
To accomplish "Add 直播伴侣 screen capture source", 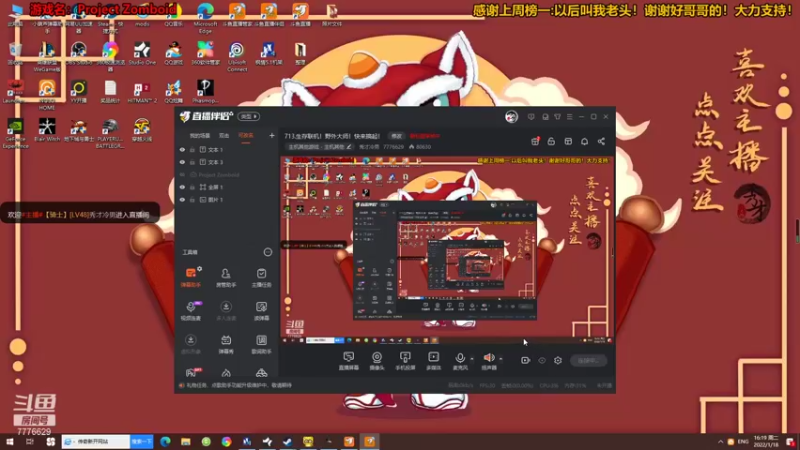I will [349, 360].
